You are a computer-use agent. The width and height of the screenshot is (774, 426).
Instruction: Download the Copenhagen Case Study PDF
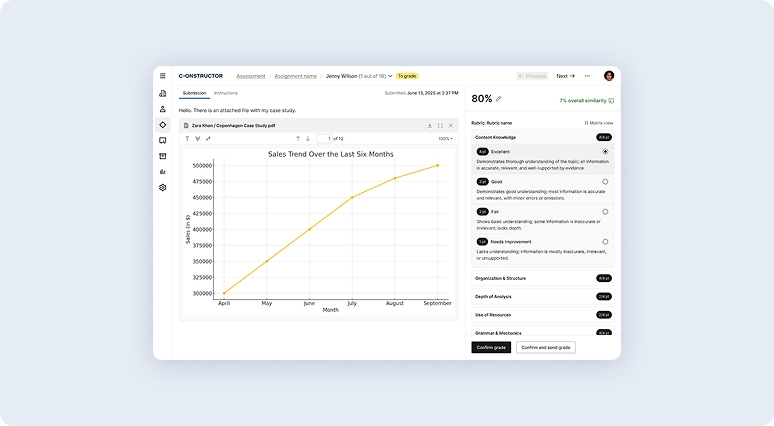(430, 126)
